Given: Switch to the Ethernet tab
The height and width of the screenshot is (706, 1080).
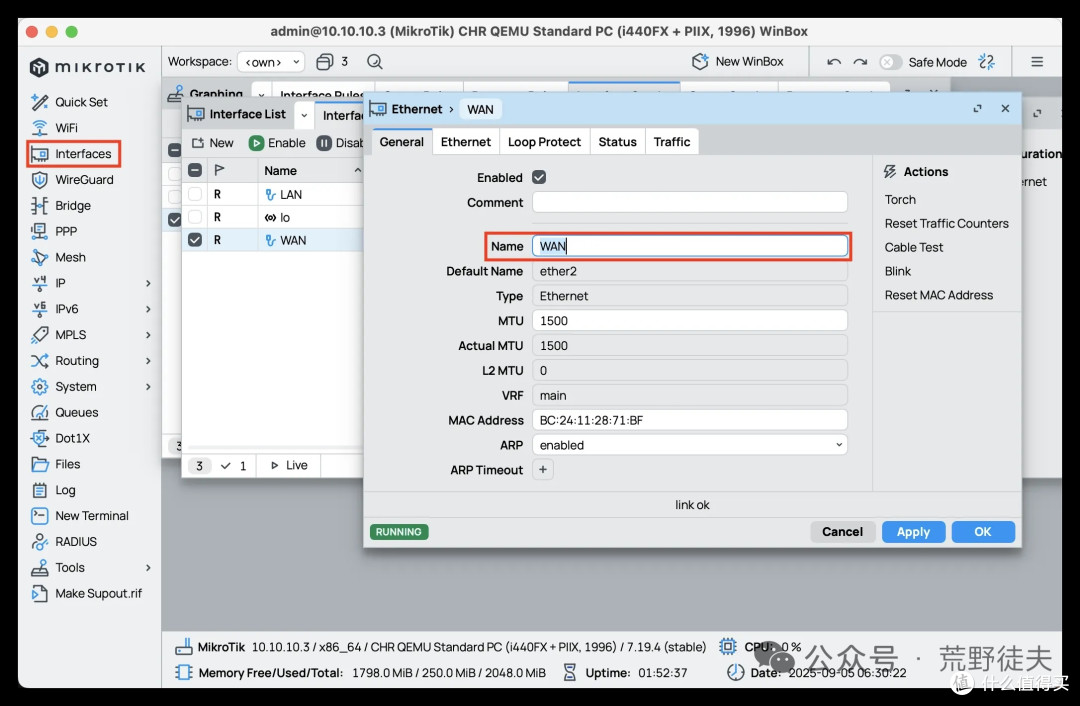Looking at the screenshot, I should click(466, 142).
